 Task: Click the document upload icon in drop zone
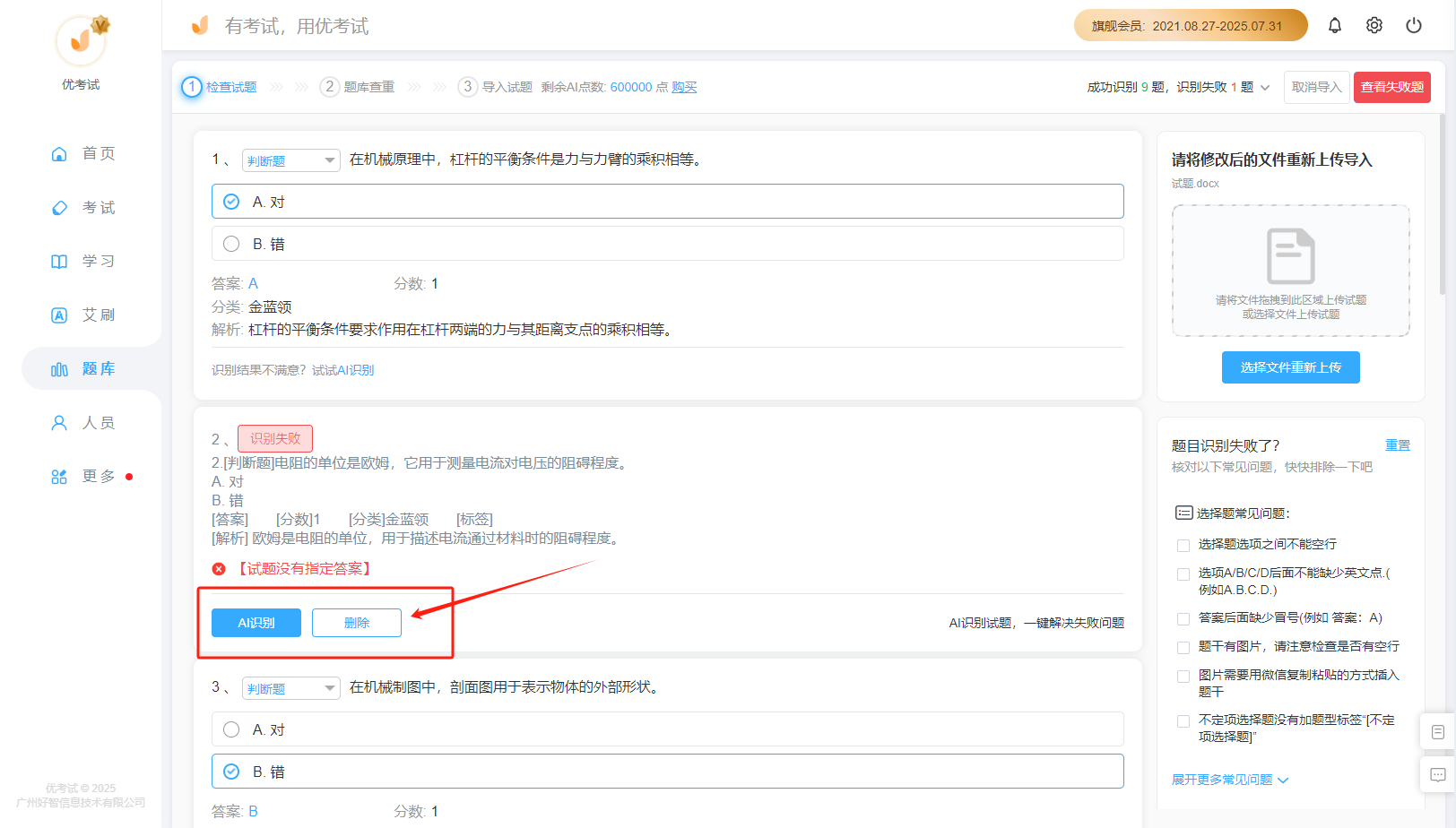click(x=1290, y=256)
